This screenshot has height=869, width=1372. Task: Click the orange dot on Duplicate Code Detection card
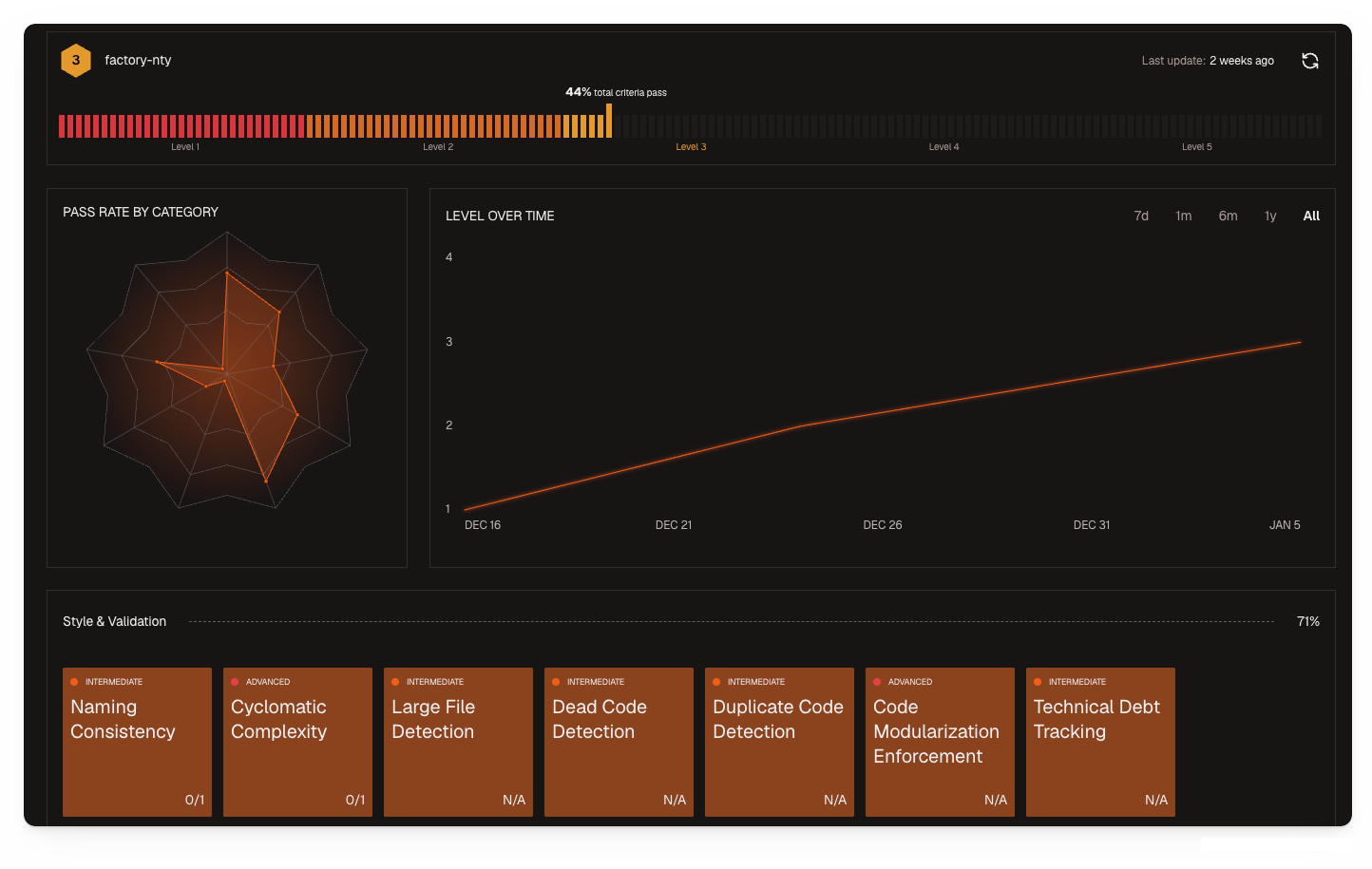point(714,682)
